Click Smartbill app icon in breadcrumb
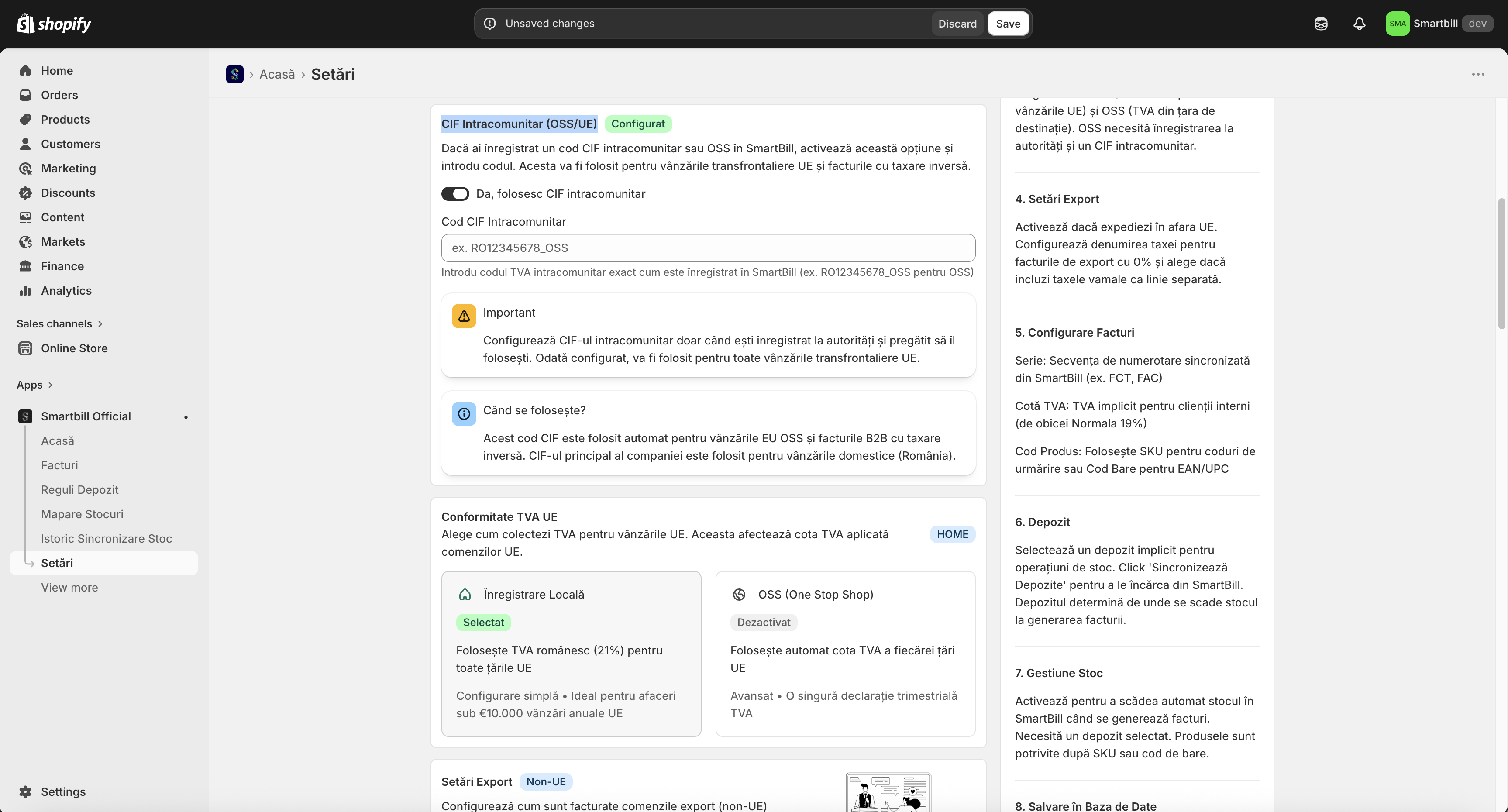The image size is (1508, 812). point(235,74)
